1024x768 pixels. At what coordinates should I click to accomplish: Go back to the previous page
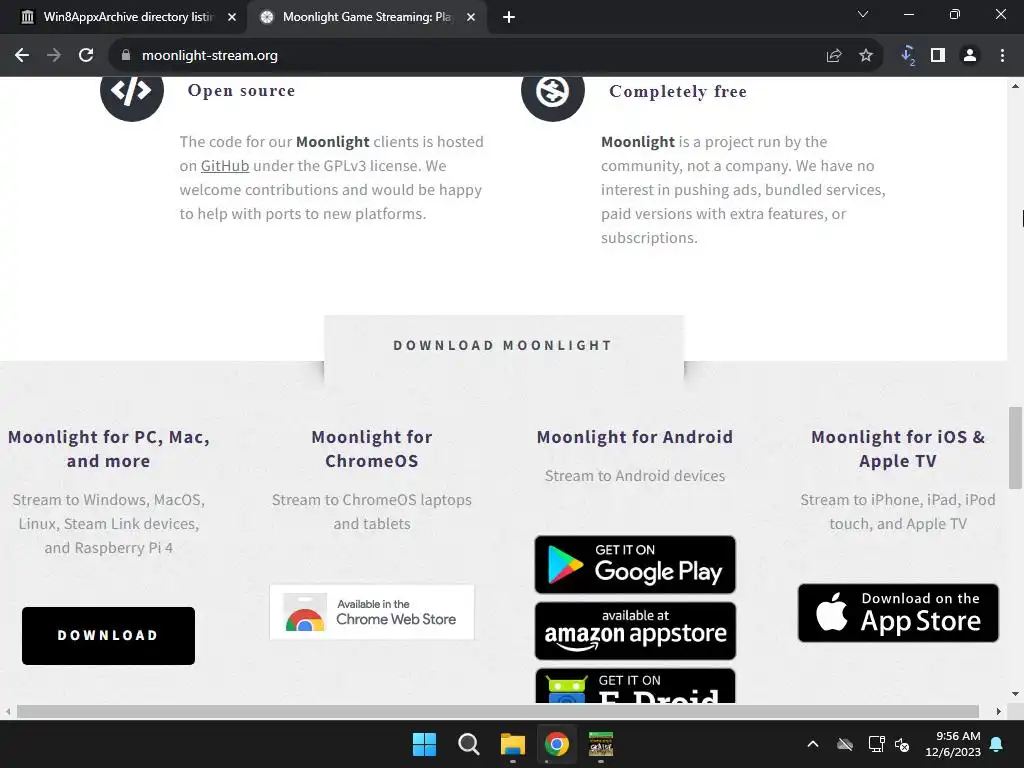(x=22, y=56)
